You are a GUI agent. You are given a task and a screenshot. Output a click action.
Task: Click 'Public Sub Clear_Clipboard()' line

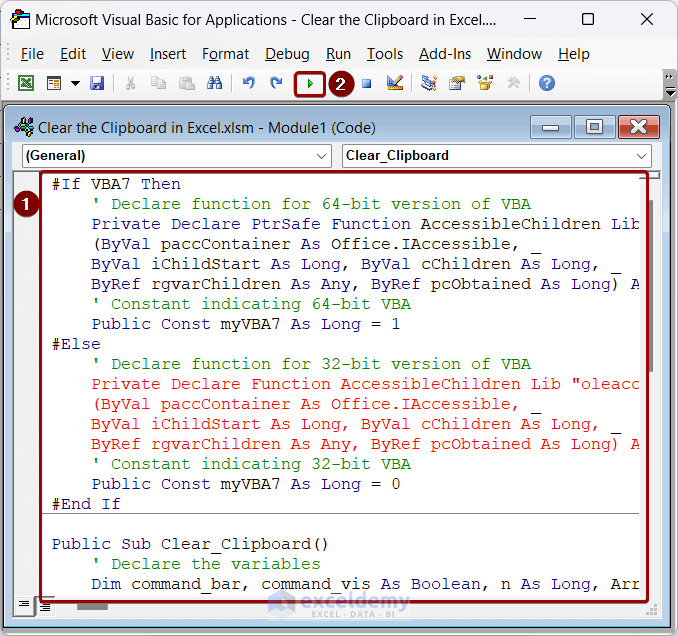[190, 544]
